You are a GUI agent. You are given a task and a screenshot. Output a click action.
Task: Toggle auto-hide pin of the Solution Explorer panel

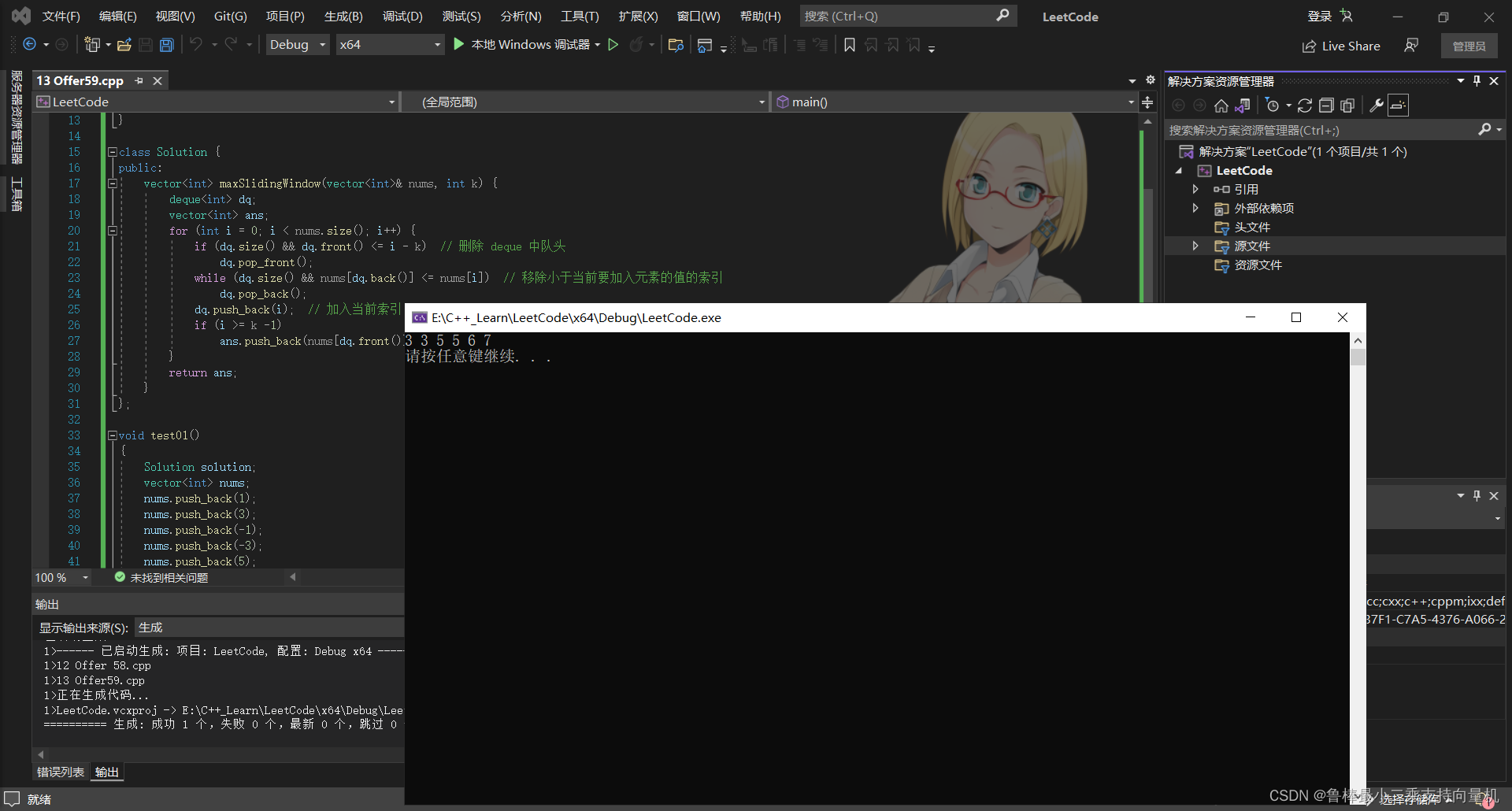click(1477, 80)
